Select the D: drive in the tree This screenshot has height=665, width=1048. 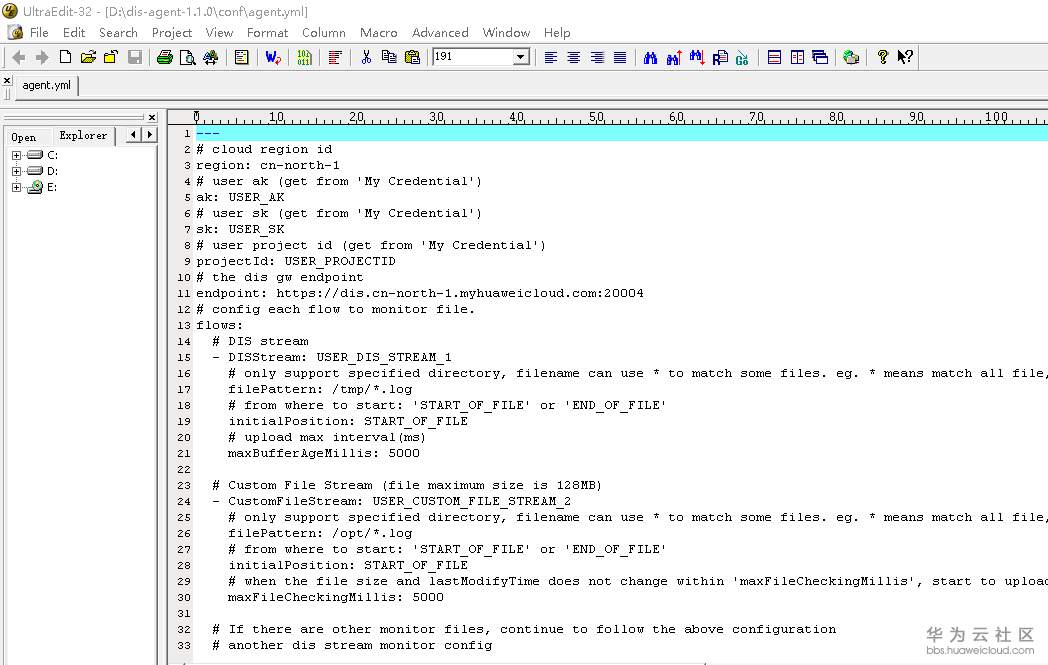(52, 171)
